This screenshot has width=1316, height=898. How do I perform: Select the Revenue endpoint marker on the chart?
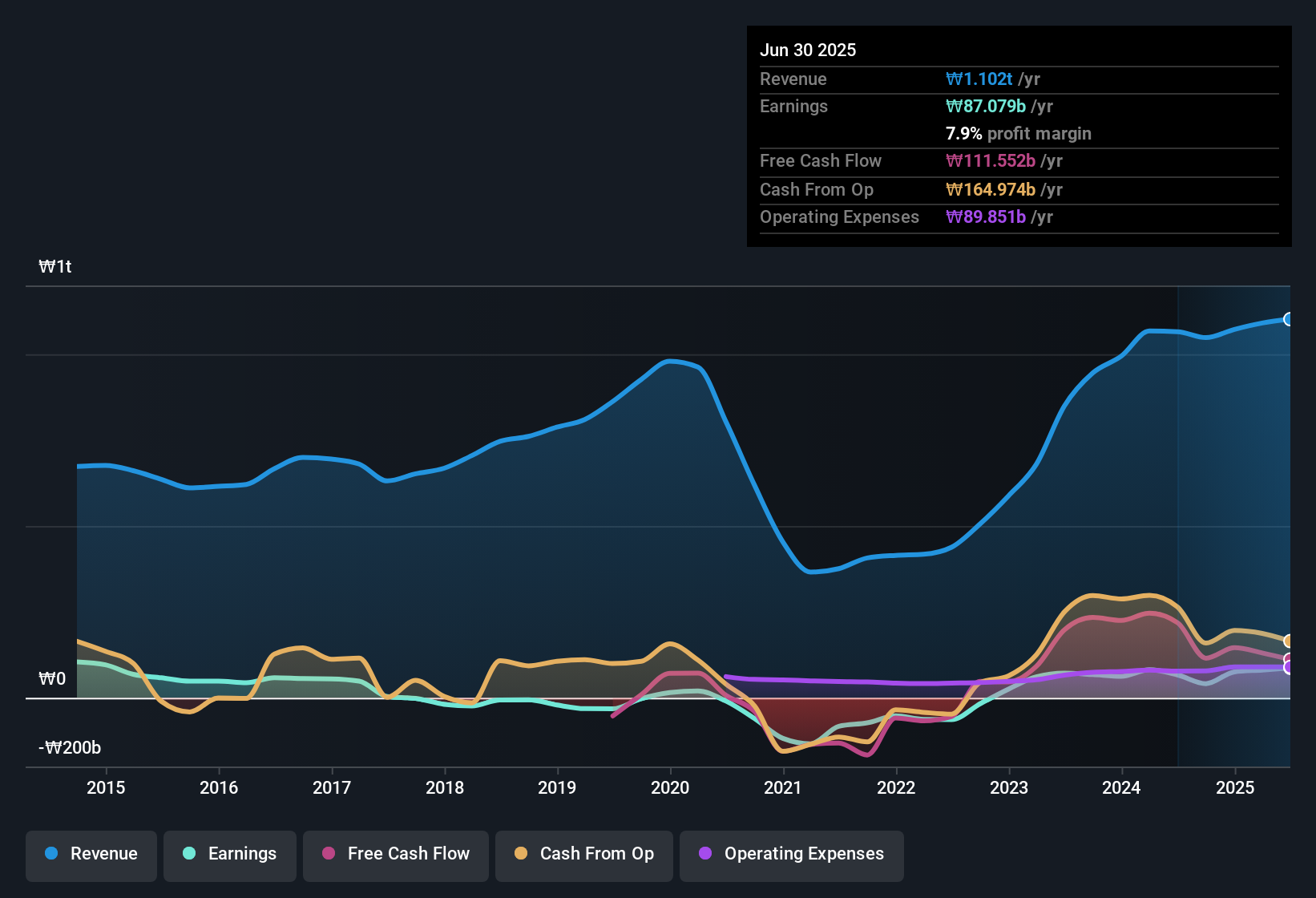click(1288, 318)
